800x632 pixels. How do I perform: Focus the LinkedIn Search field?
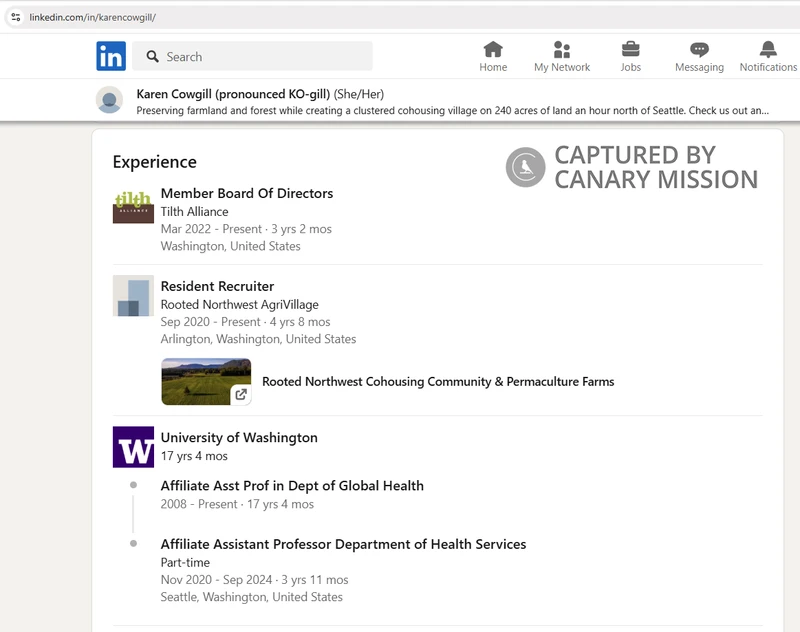(x=252, y=56)
